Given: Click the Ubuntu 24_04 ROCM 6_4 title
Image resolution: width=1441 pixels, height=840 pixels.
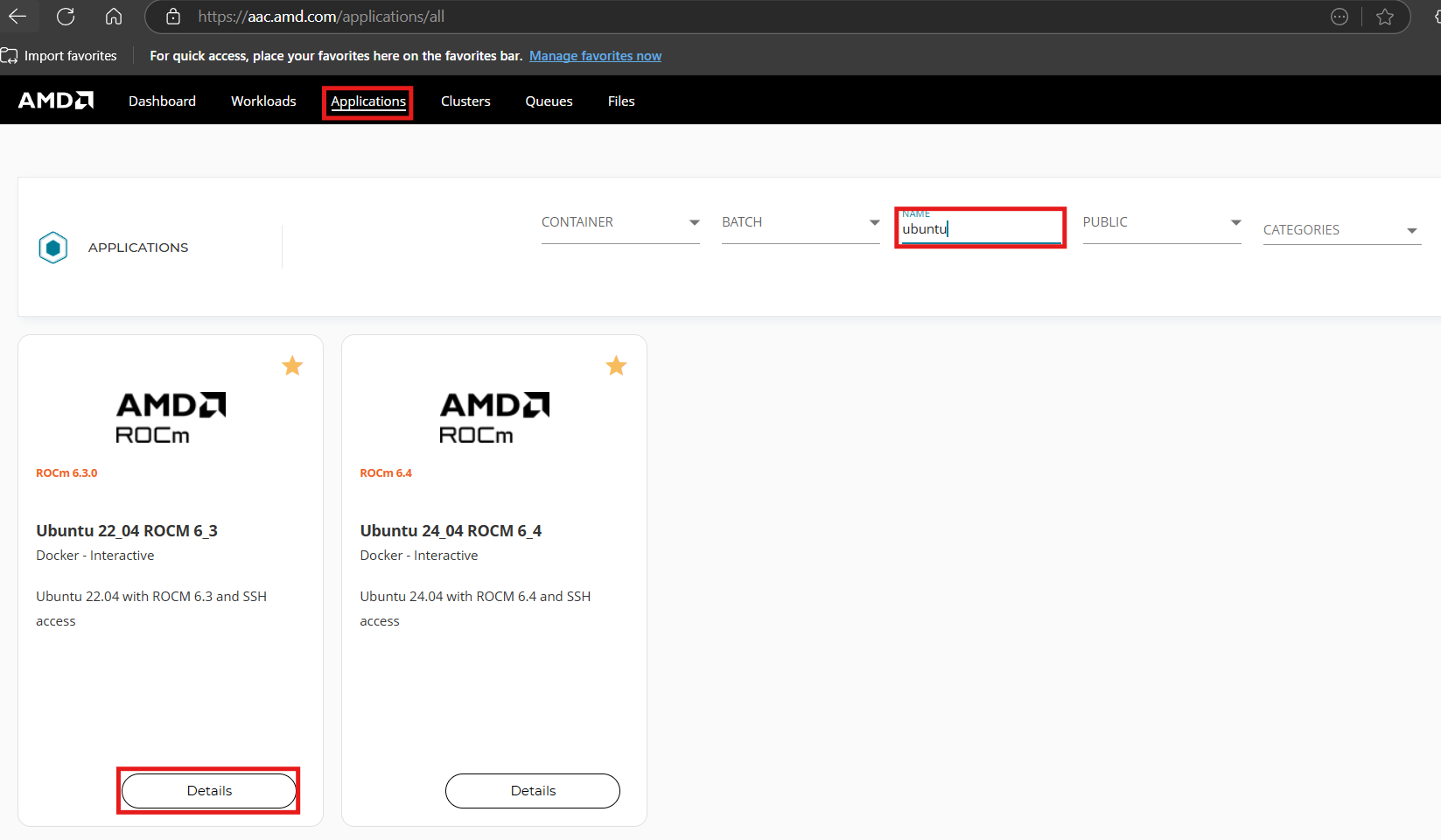Looking at the screenshot, I should pyautogui.click(x=451, y=531).
